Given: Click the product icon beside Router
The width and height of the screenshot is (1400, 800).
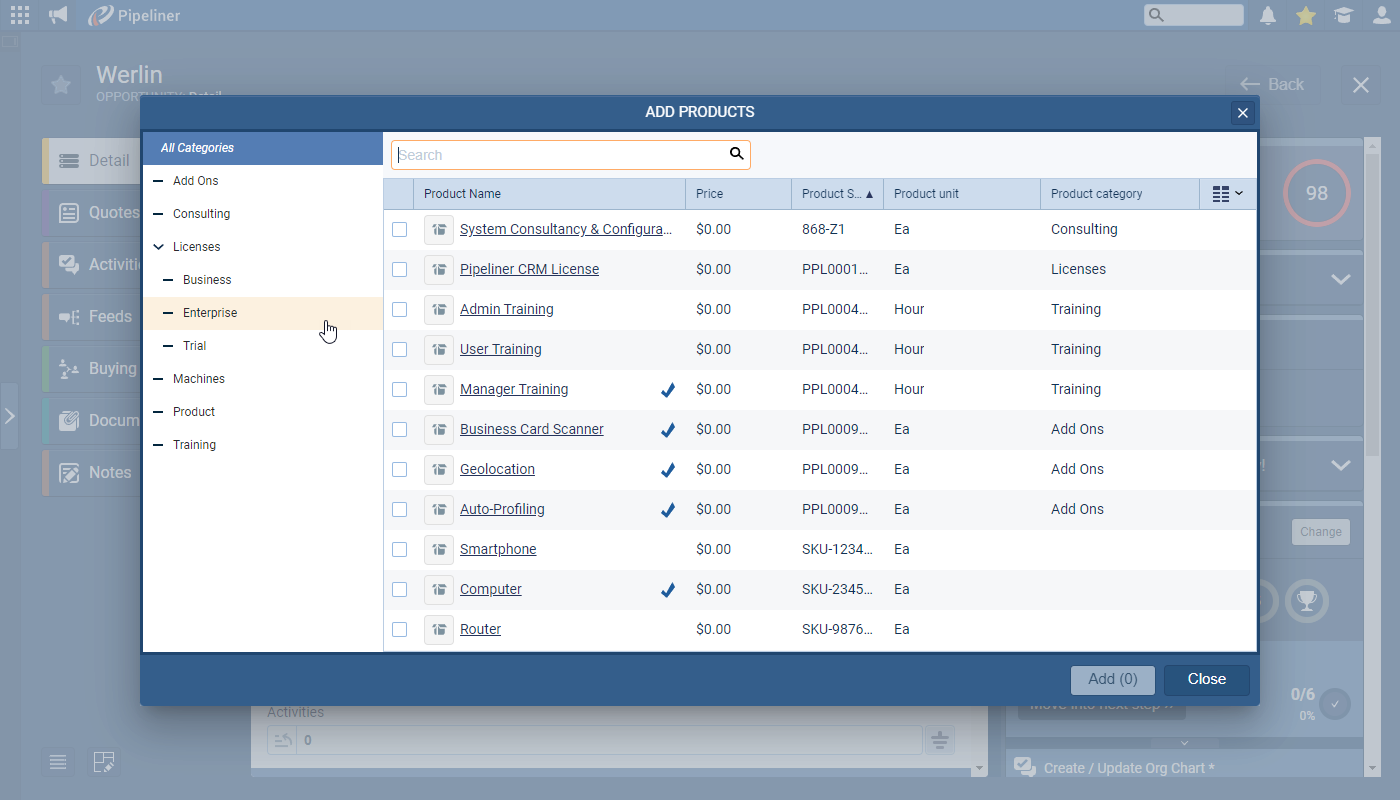Looking at the screenshot, I should coord(438,630).
